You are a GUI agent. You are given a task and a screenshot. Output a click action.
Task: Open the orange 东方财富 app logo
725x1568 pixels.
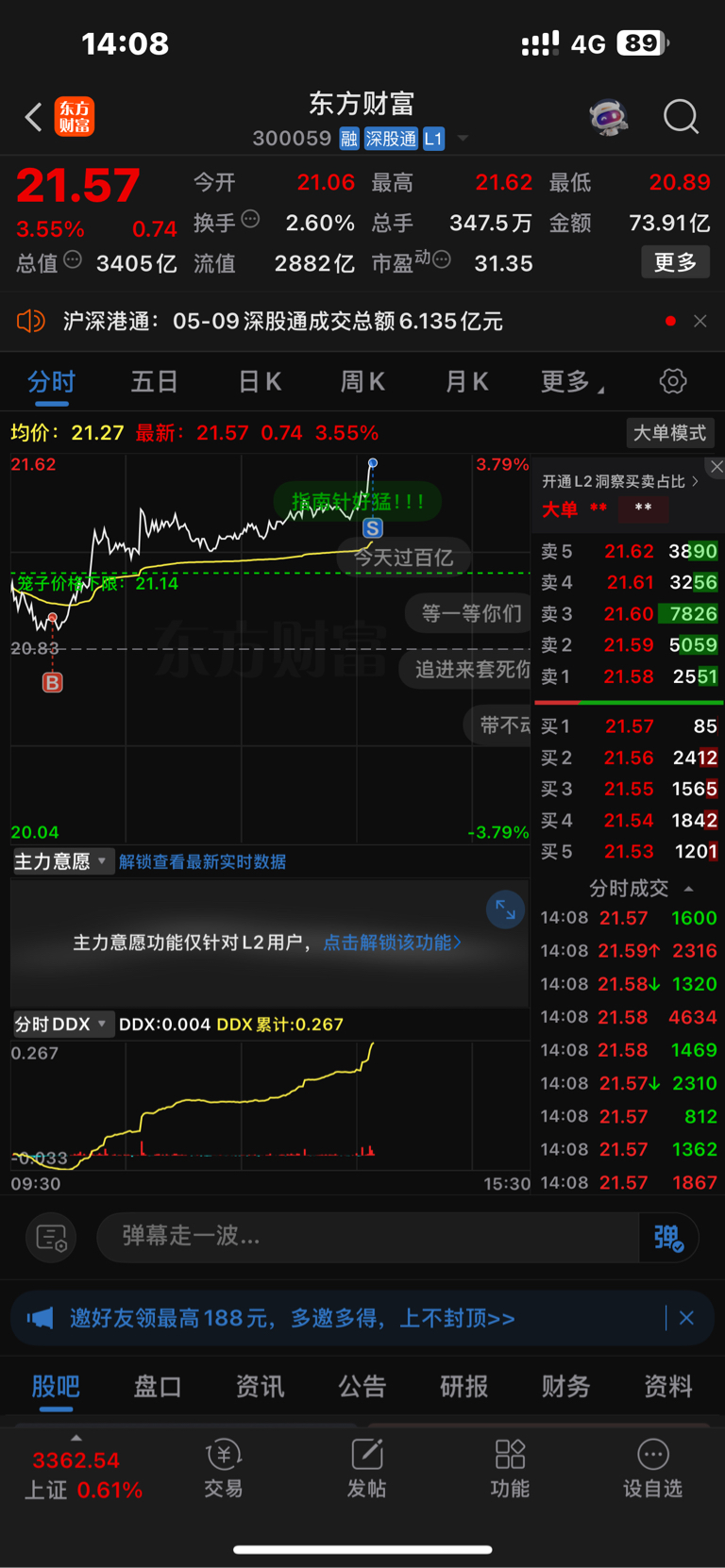[x=75, y=117]
